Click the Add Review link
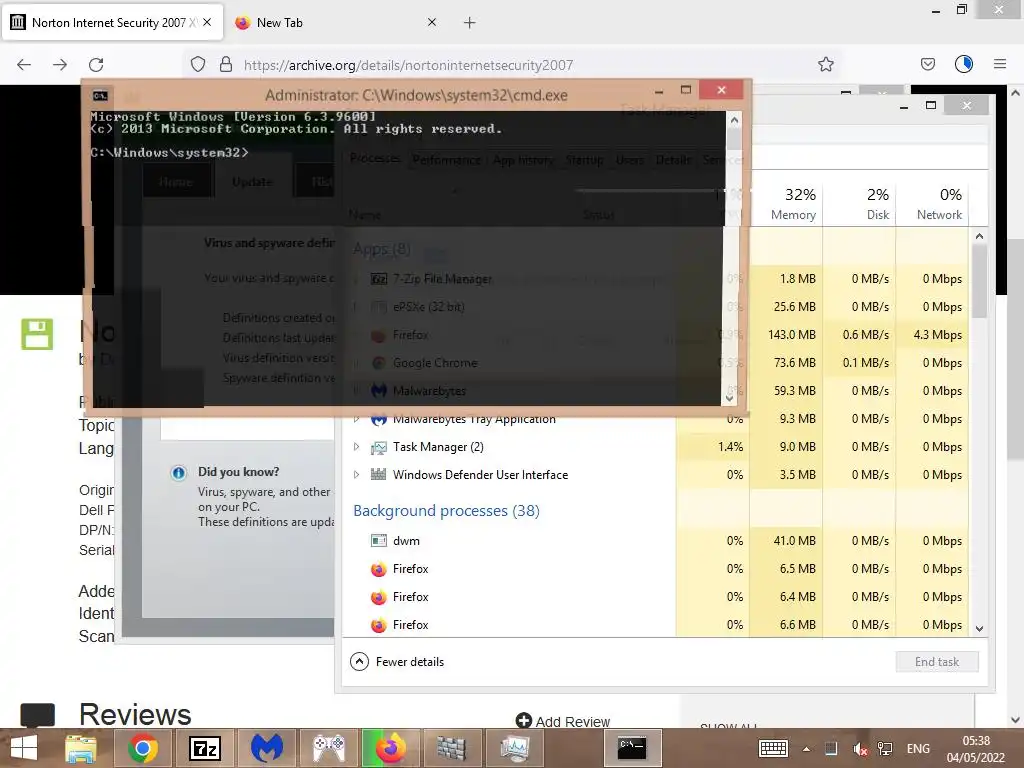The width and height of the screenshot is (1024, 768). click(x=563, y=721)
